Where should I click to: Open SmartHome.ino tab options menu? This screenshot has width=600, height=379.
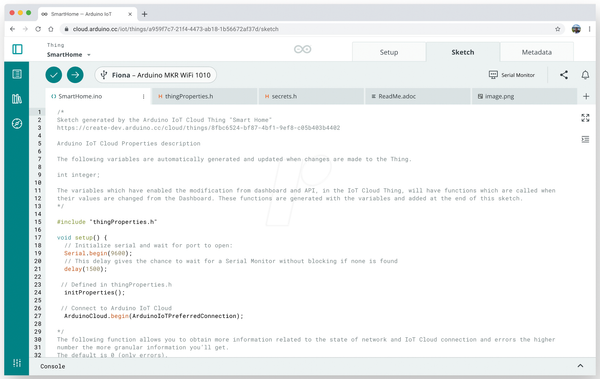click(143, 96)
